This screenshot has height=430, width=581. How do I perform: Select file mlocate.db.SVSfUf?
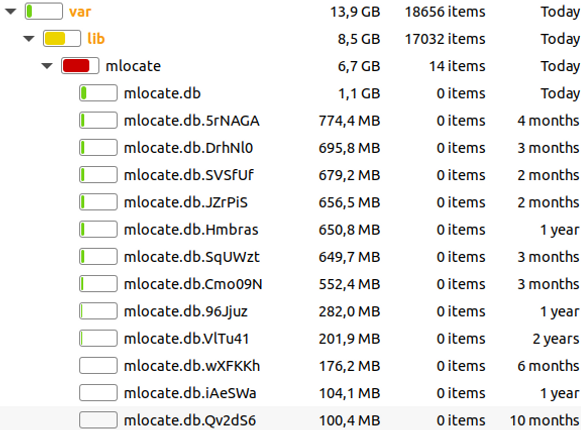point(189,175)
